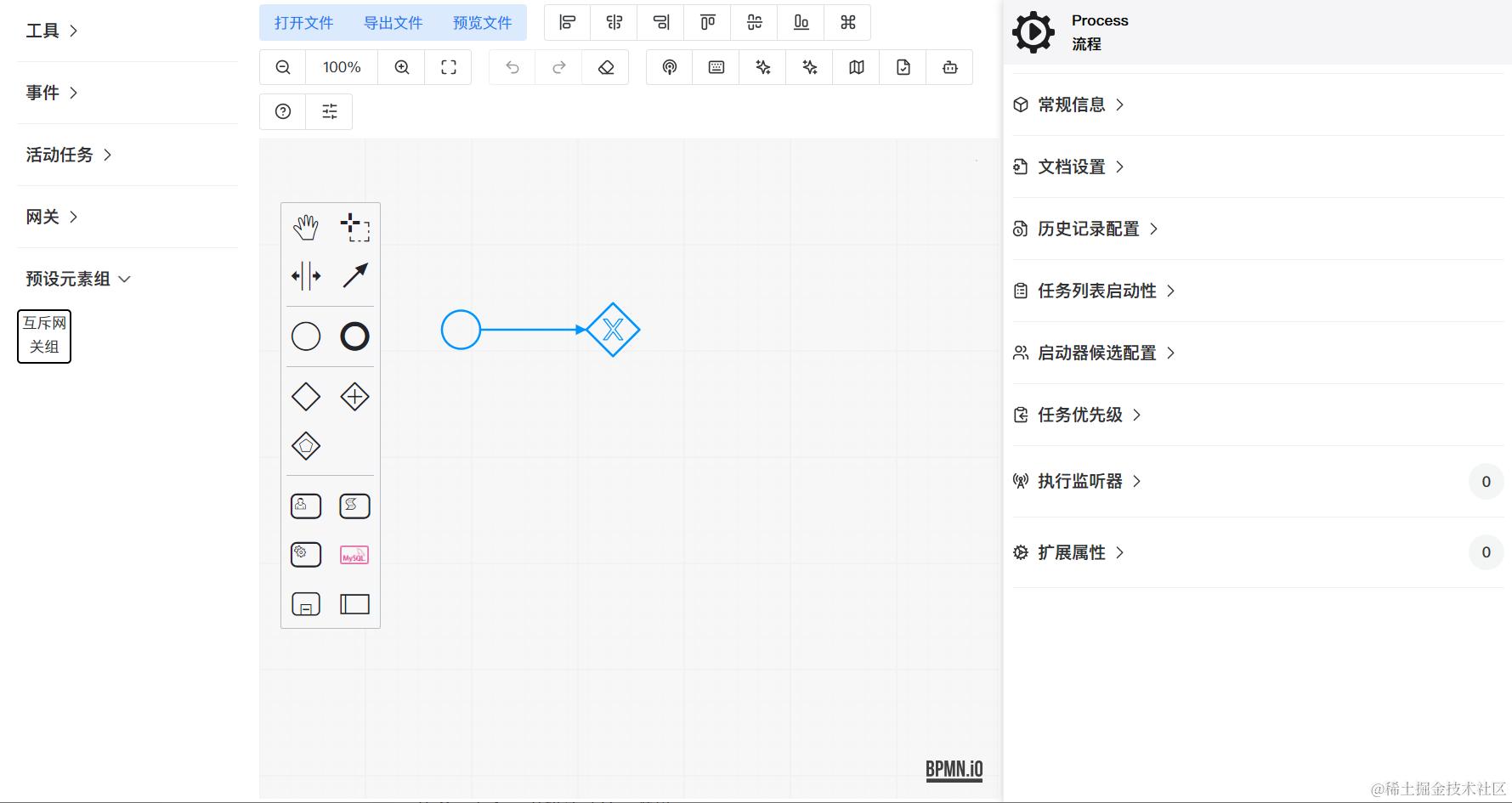Screen dimensions: 1512x803
Task: Open the BPMN.iO logo link
Action: [954, 769]
